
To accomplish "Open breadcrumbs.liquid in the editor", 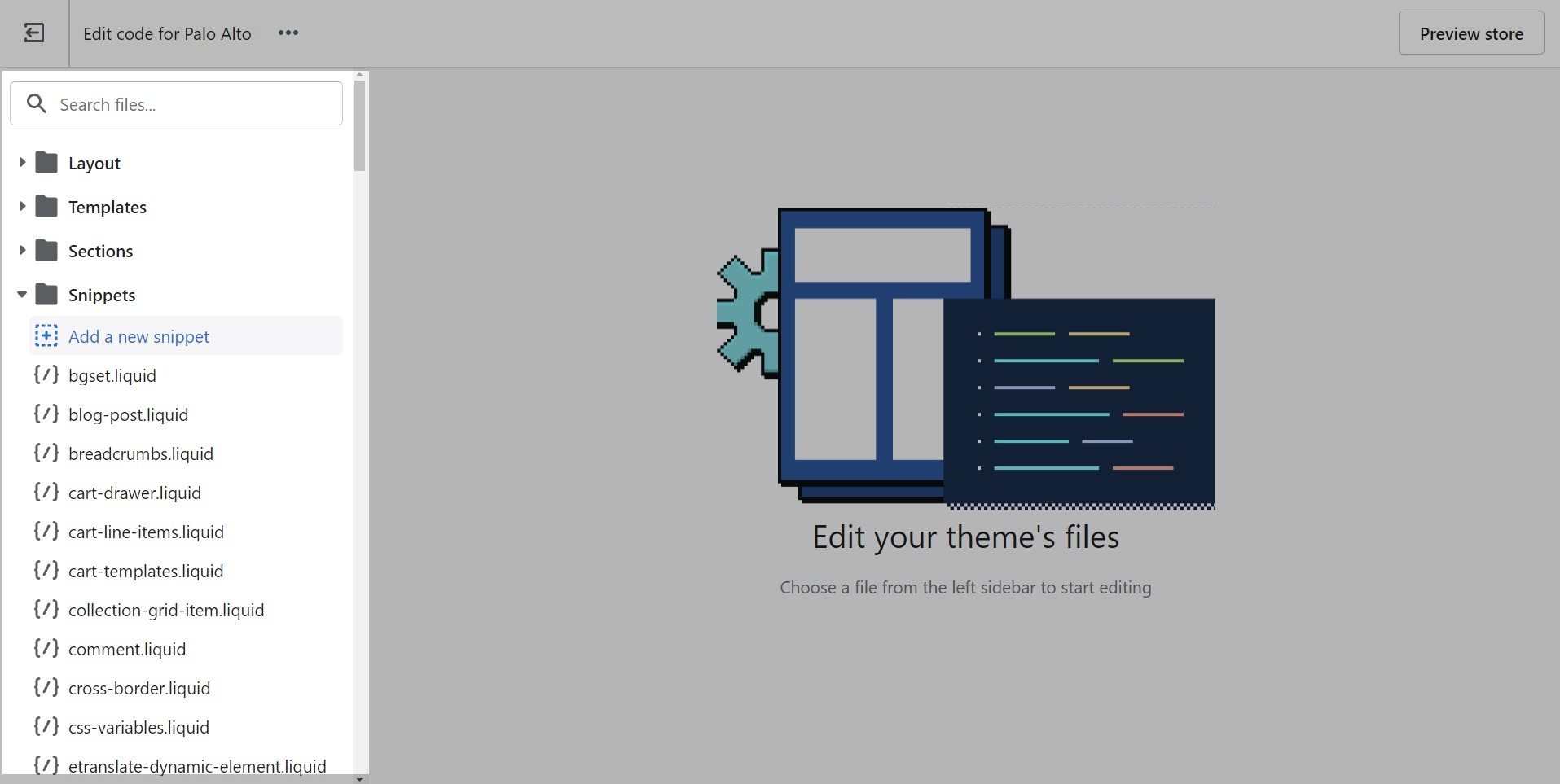I will click(x=141, y=453).
